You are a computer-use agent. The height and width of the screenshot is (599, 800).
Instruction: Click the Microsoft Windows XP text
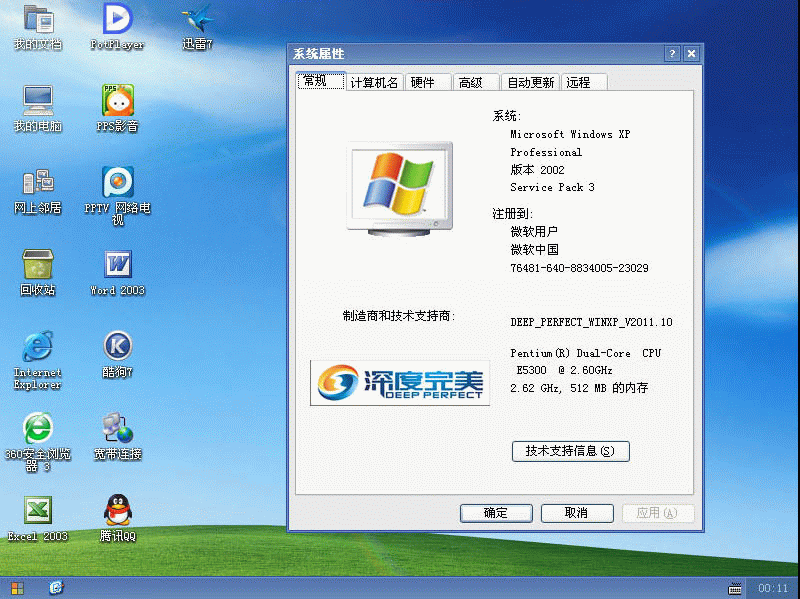[x=570, y=134]
